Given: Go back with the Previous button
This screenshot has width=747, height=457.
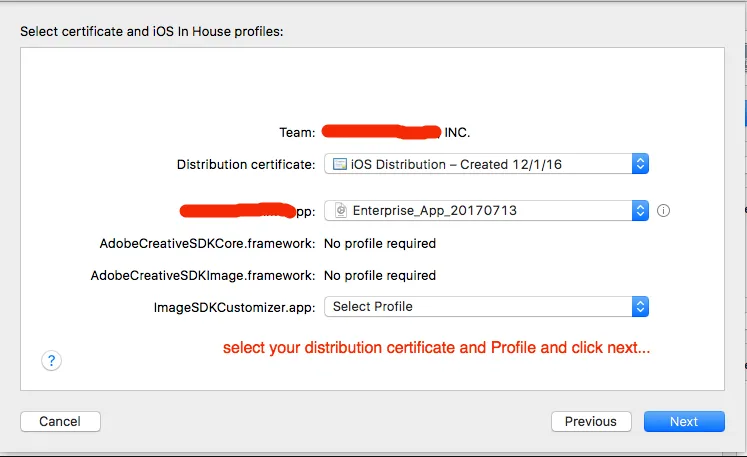Looking at the screenshot, I should 590,422.
